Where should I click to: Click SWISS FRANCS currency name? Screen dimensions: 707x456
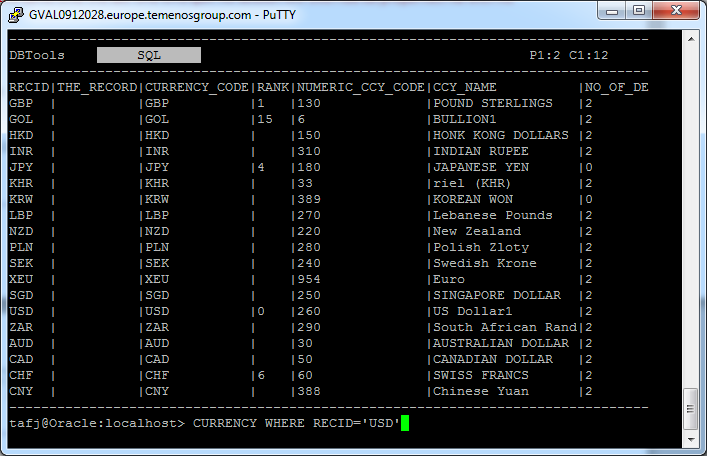tap(481, 375)
